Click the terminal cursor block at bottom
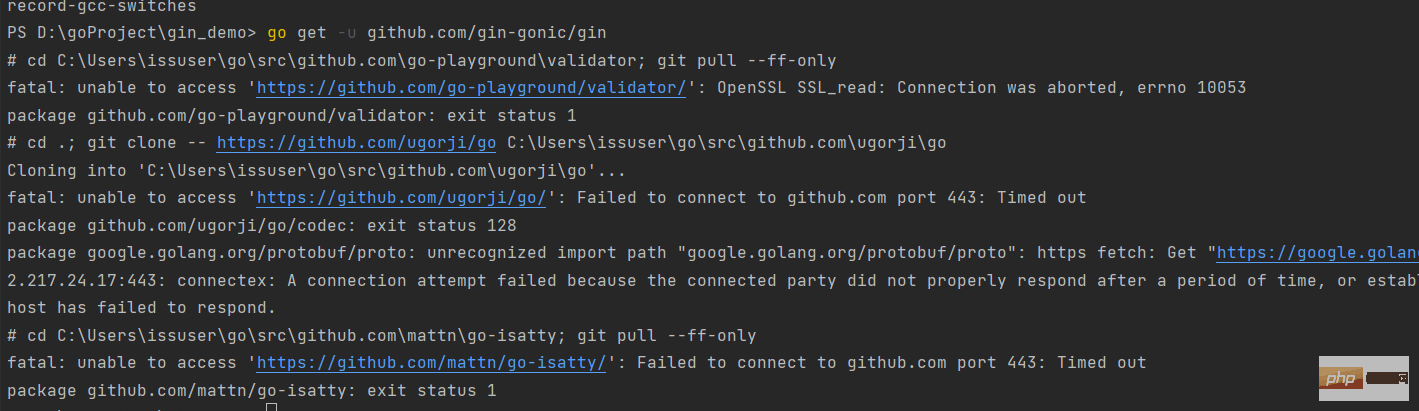This screenshot has height=411, width=1419. [x=271, y=407]
